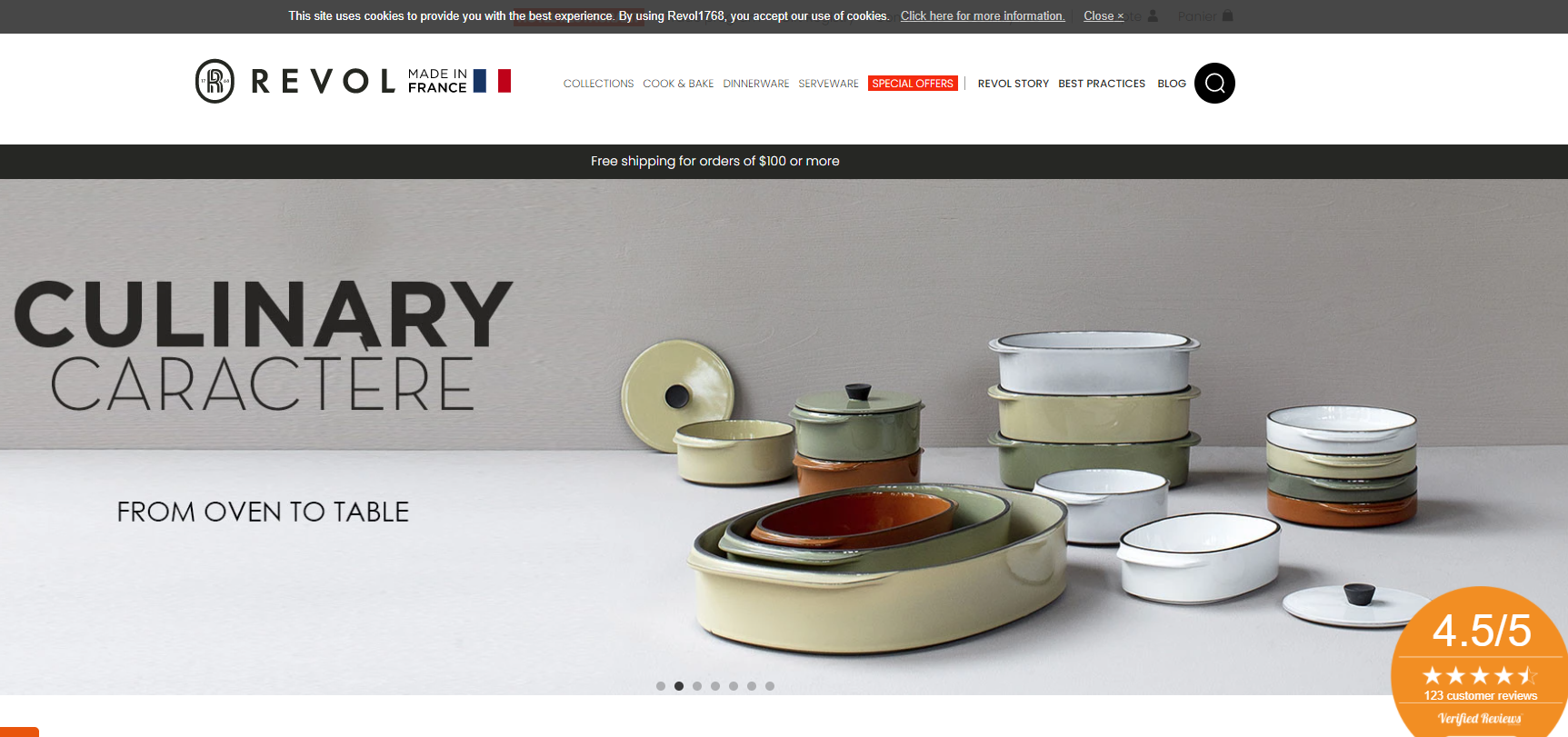Expand the Dinnerware menu
The width and height of the screenshot is (1568, 737).
(756, 84)
